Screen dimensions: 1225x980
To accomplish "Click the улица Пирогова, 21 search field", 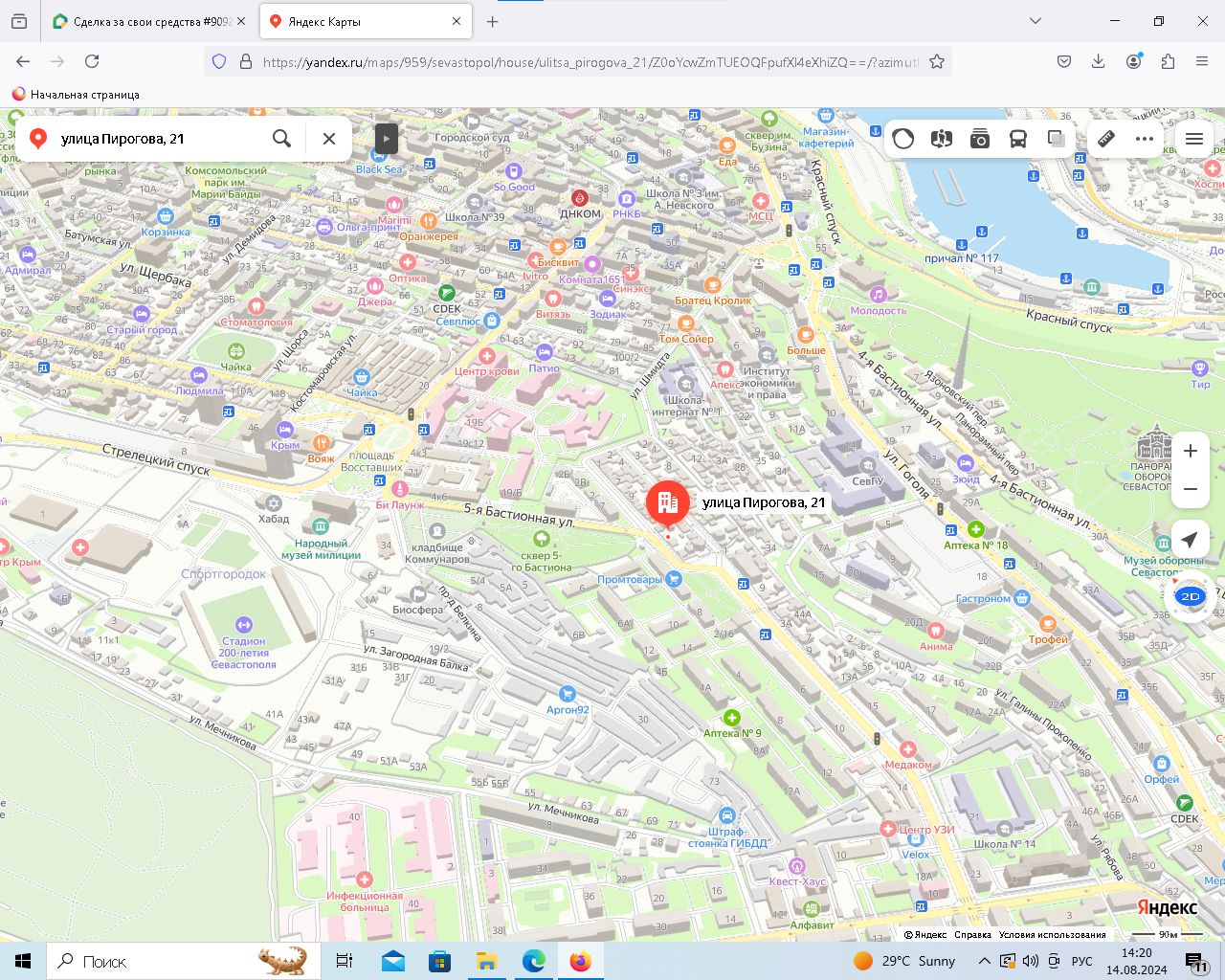I will (x=153, y=139).
